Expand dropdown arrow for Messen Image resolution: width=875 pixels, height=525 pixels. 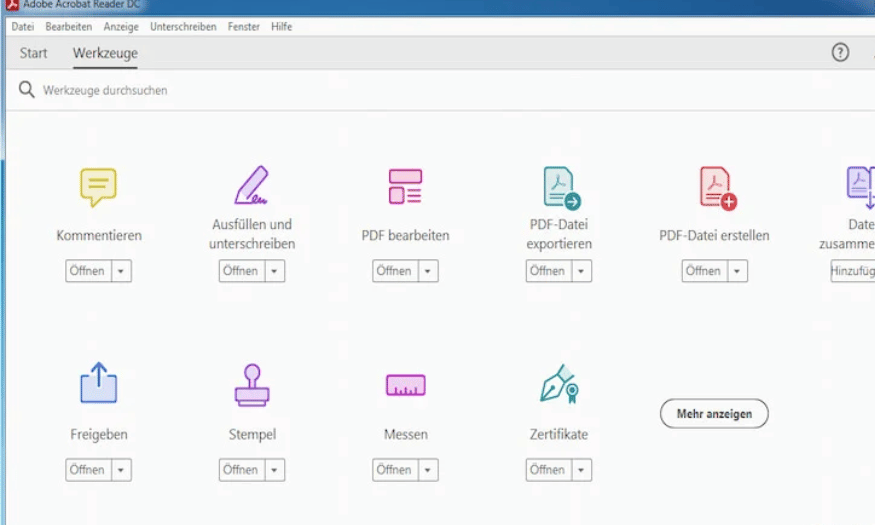[428, 470]
